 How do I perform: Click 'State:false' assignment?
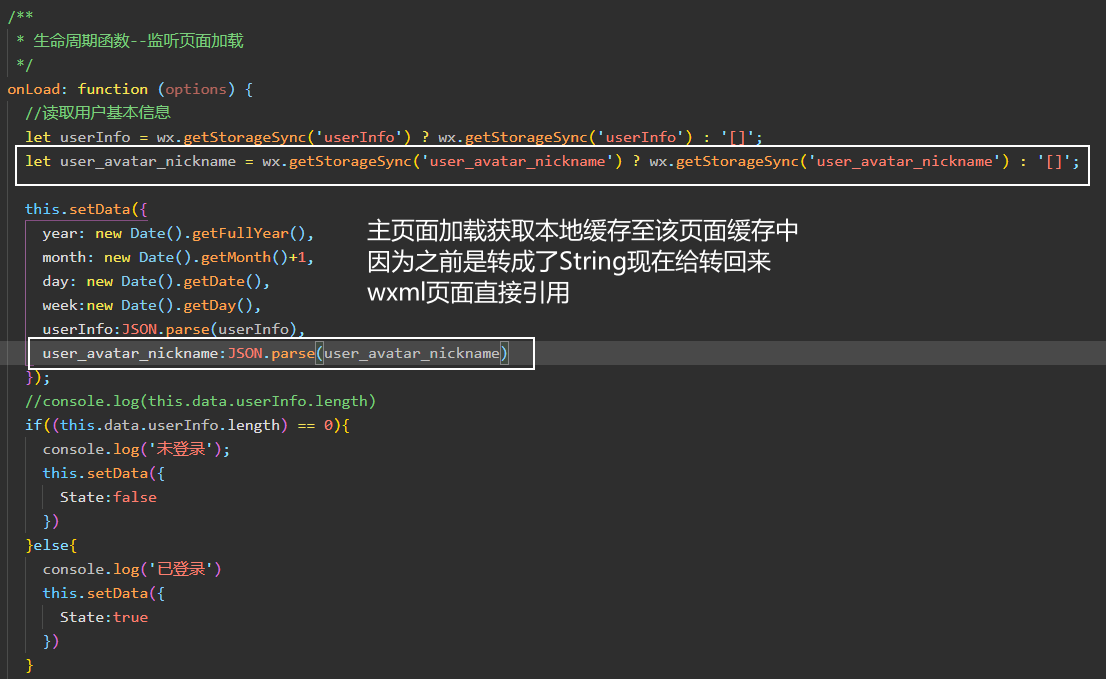coord(108,497)
